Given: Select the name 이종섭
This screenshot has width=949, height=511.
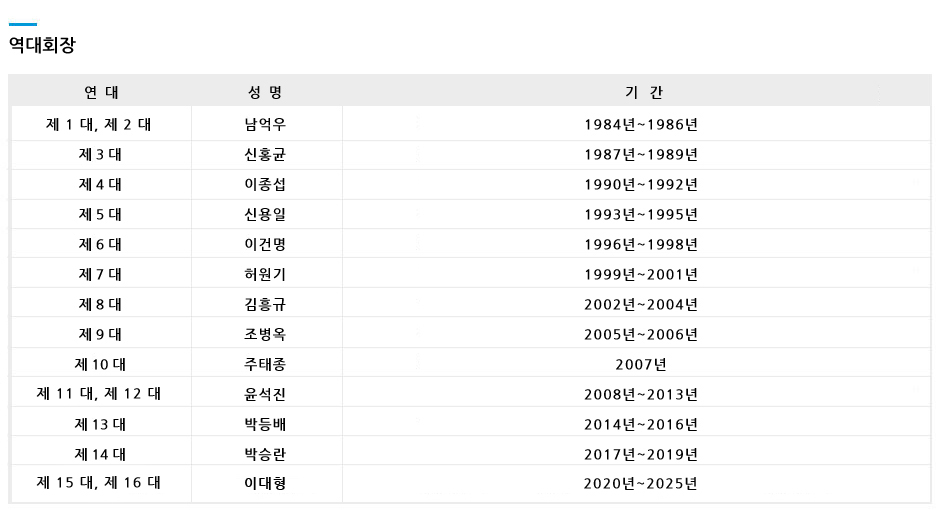Looking at the screenshot, I should tap(266, 185).
